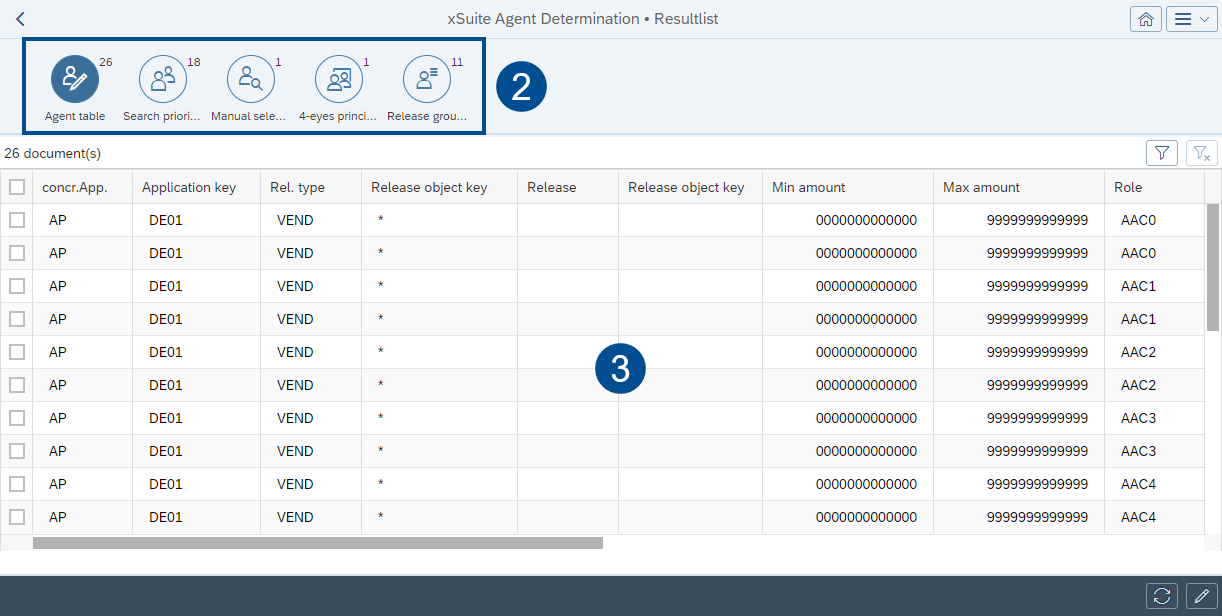Open the 4-eyes principle icon
1222x616 pixels.
pyautogui.click(x=339, y=80)
